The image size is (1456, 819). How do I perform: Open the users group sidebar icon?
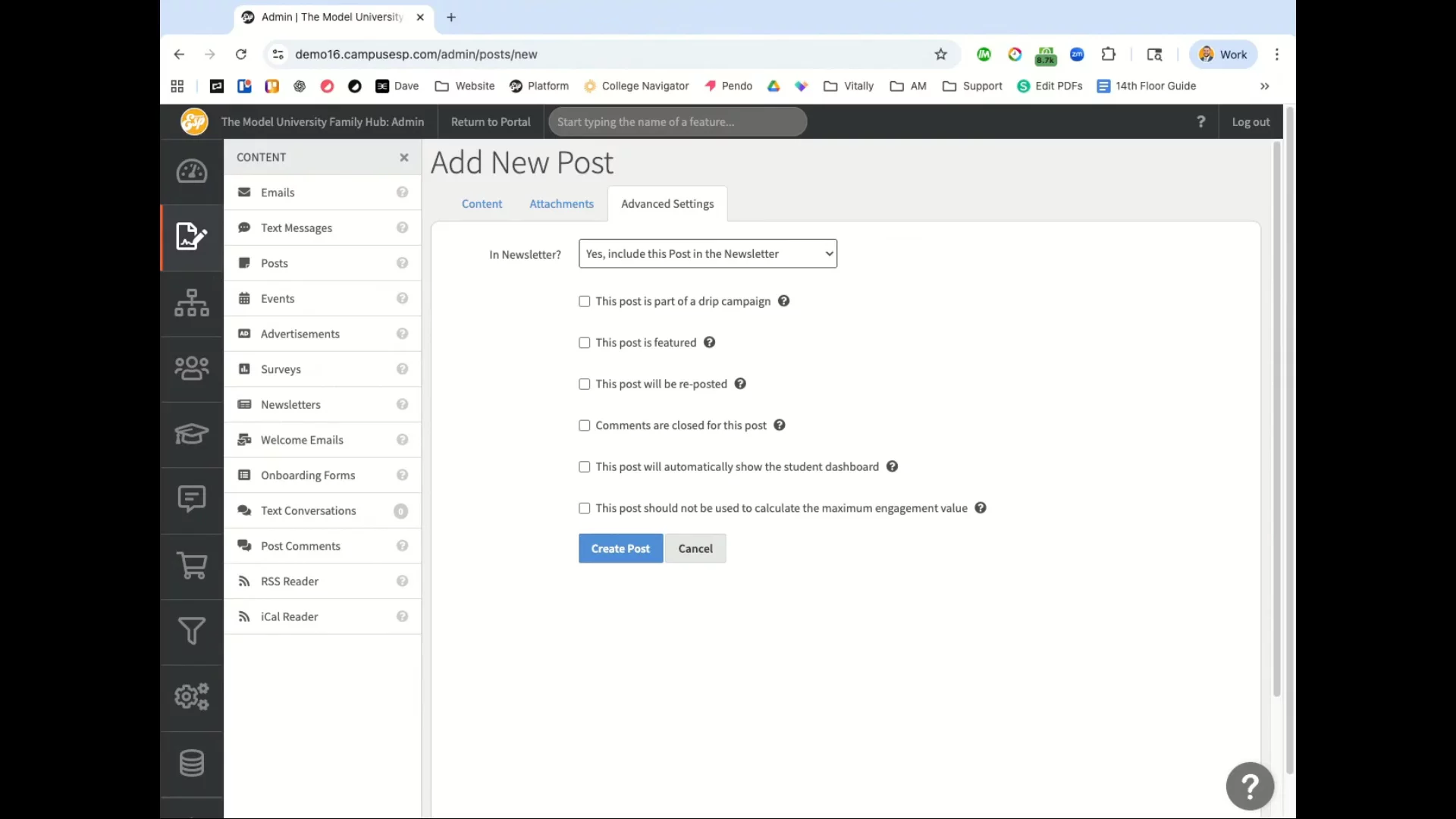click(191, 369)
